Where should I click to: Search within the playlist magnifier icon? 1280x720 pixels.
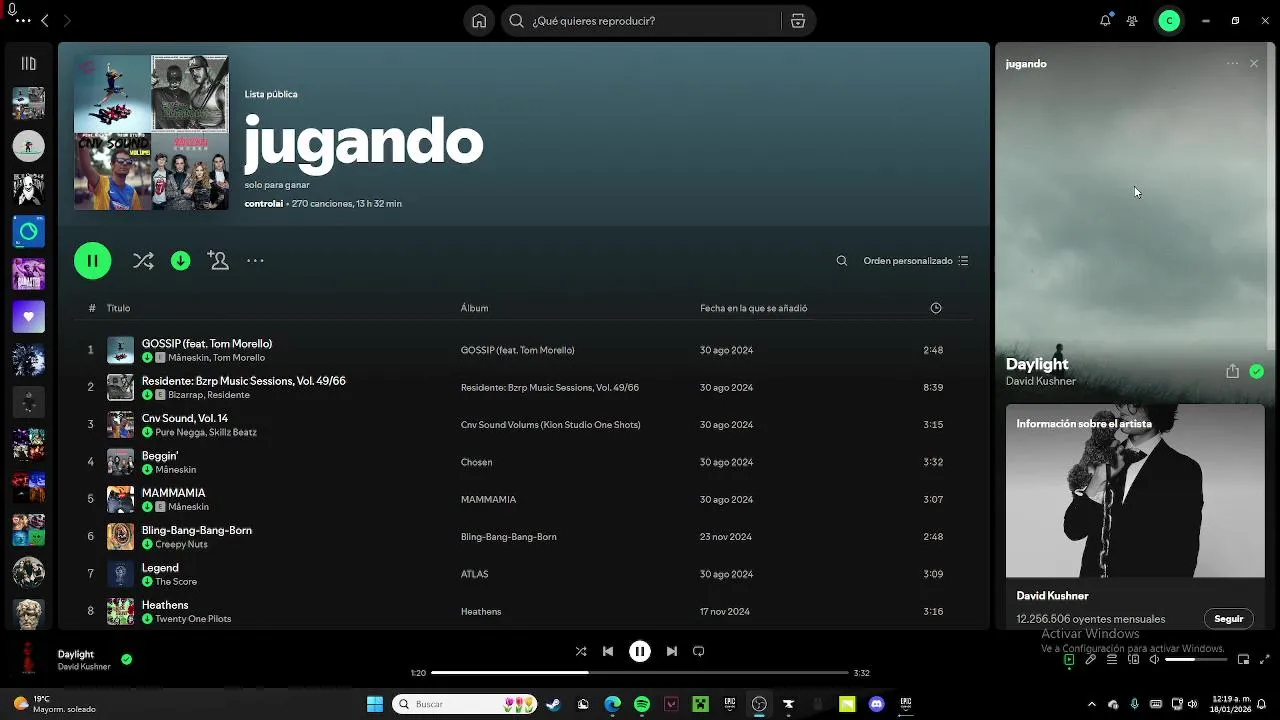pyautogui.click(x=842, y=261)
